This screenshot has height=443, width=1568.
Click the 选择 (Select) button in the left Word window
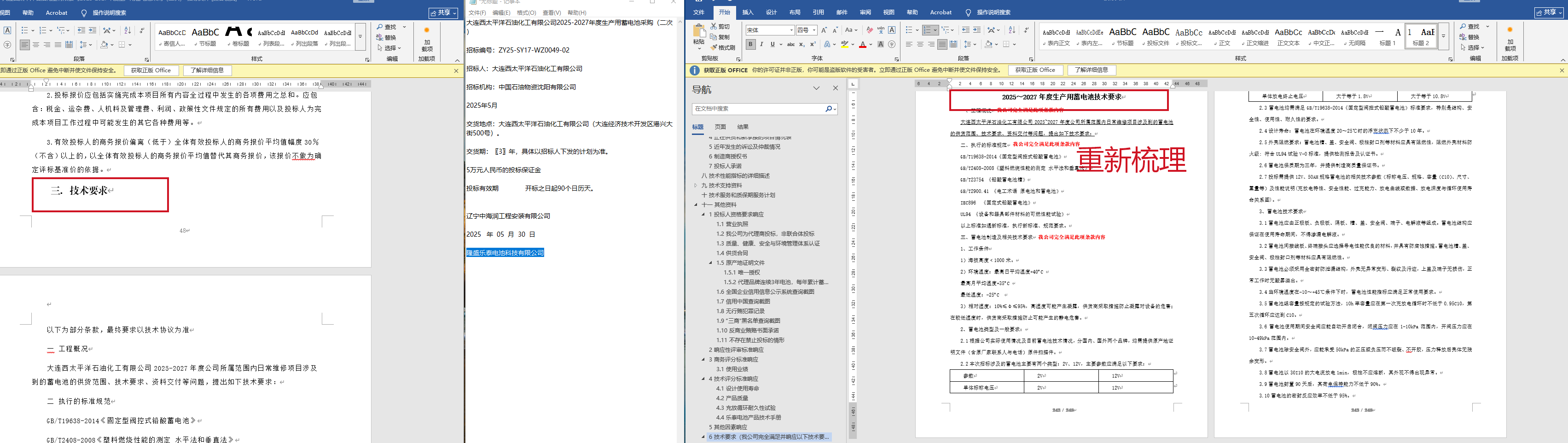coord(389,48)
